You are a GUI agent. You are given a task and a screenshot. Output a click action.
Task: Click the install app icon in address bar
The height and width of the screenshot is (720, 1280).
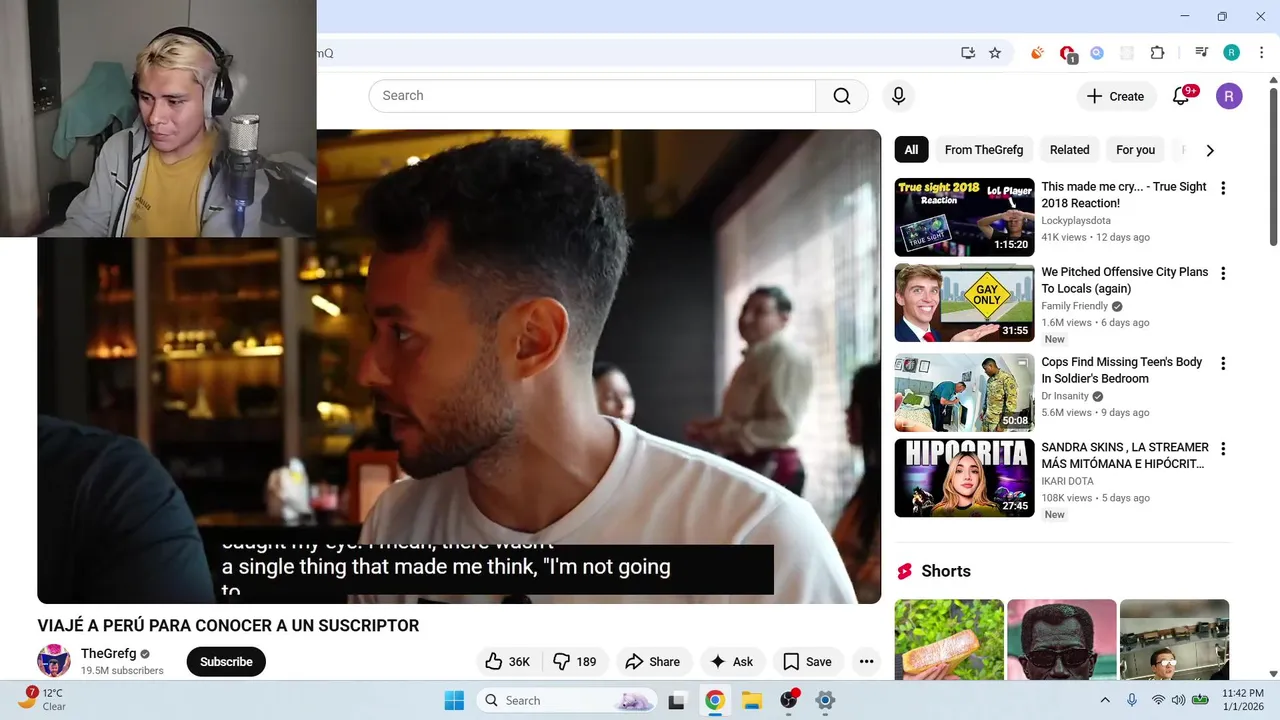click(x=968, y=53)
